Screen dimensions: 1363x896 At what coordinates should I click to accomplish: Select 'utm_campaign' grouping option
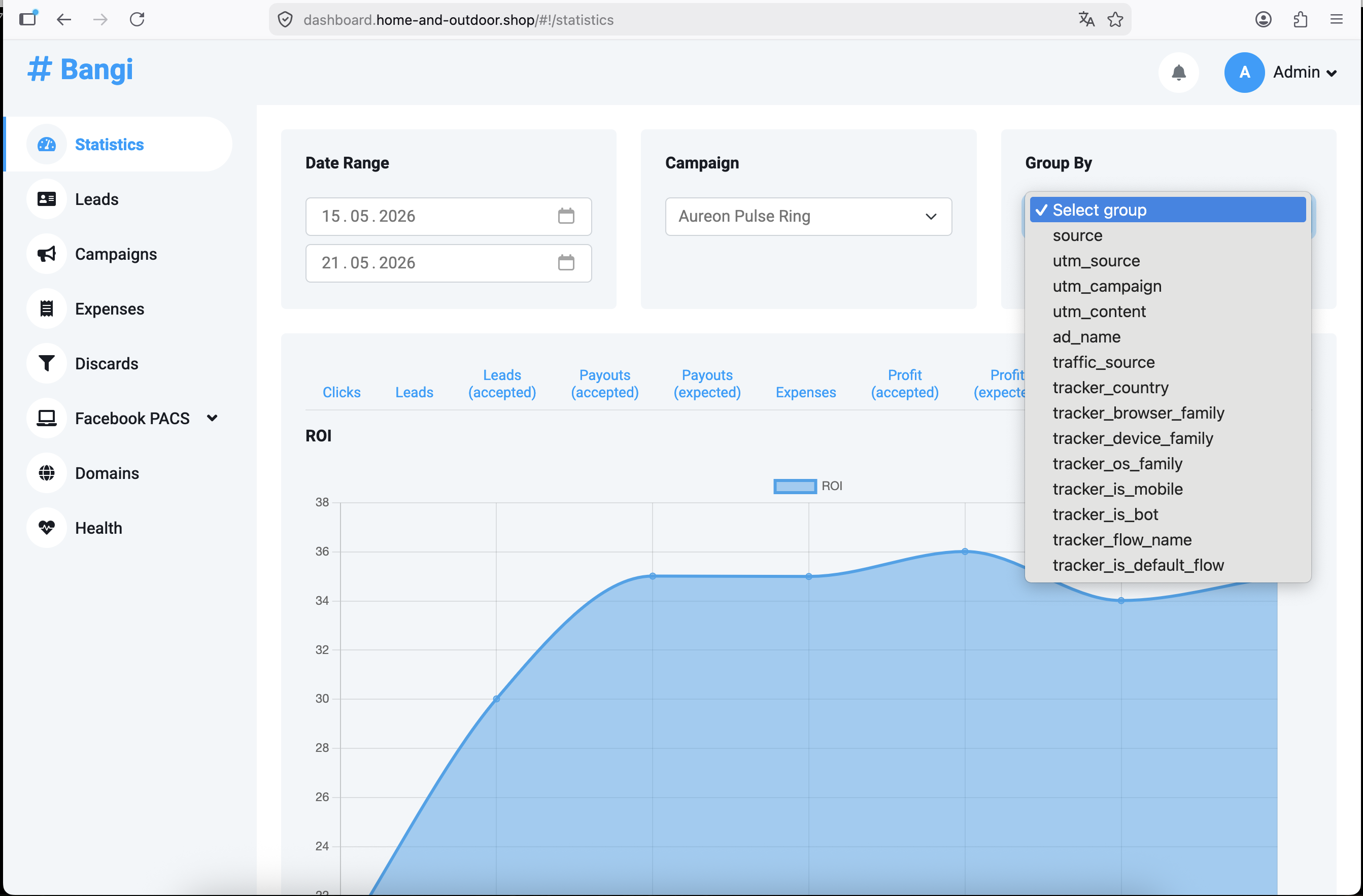pyautogui.click(x=1168, y=286)
